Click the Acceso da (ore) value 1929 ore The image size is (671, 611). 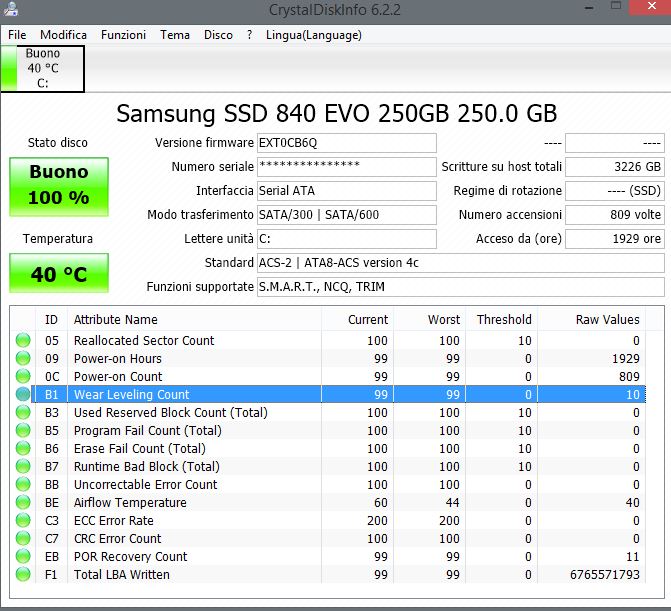615,239
